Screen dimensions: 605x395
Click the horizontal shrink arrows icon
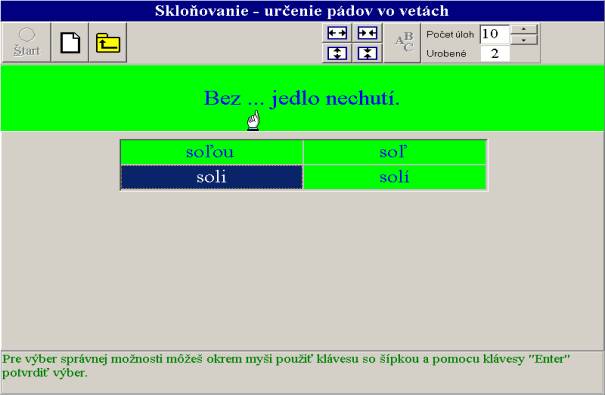click(367, 33)
